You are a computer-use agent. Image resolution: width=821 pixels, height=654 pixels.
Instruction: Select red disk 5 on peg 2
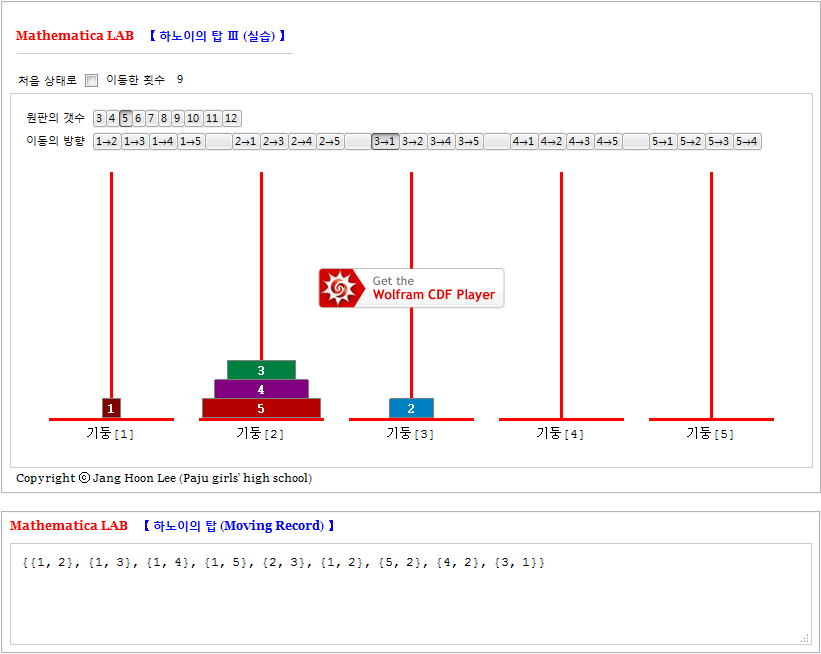261,408
